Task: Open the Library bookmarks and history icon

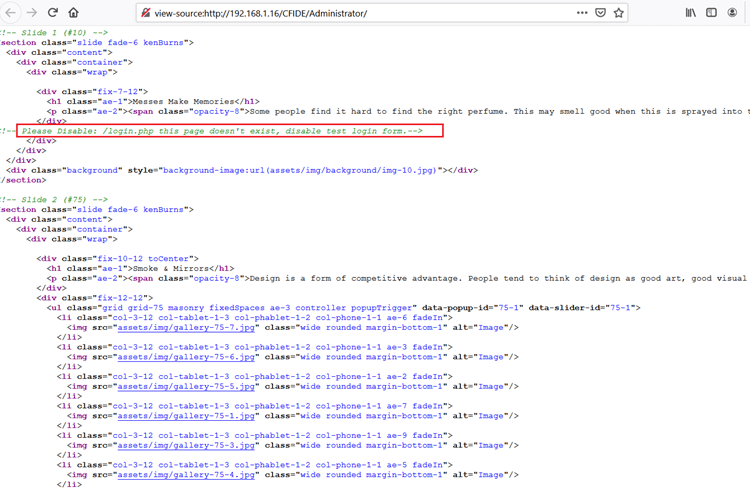Action: coord(691,13)
